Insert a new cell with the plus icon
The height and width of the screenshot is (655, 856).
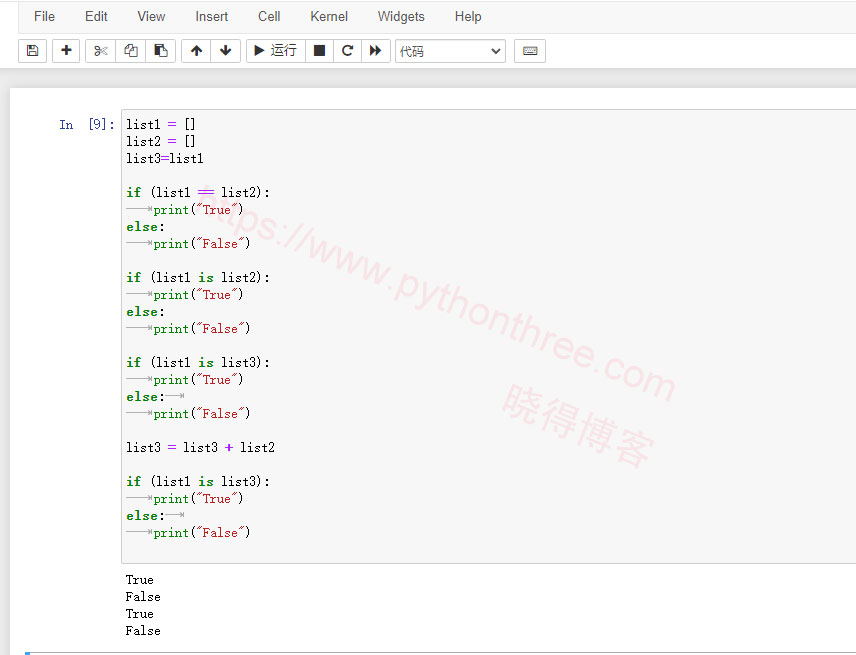(x=66, y=51)
